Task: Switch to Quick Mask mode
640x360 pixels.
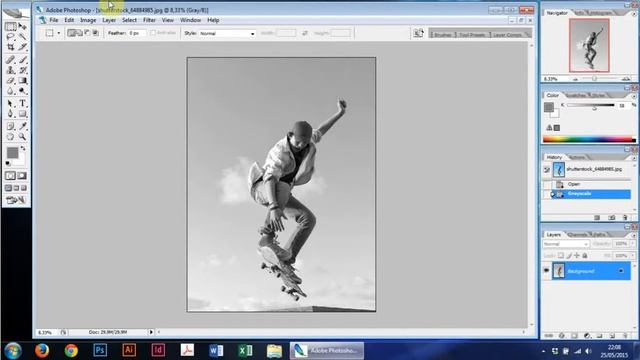Action: point(22,176)
